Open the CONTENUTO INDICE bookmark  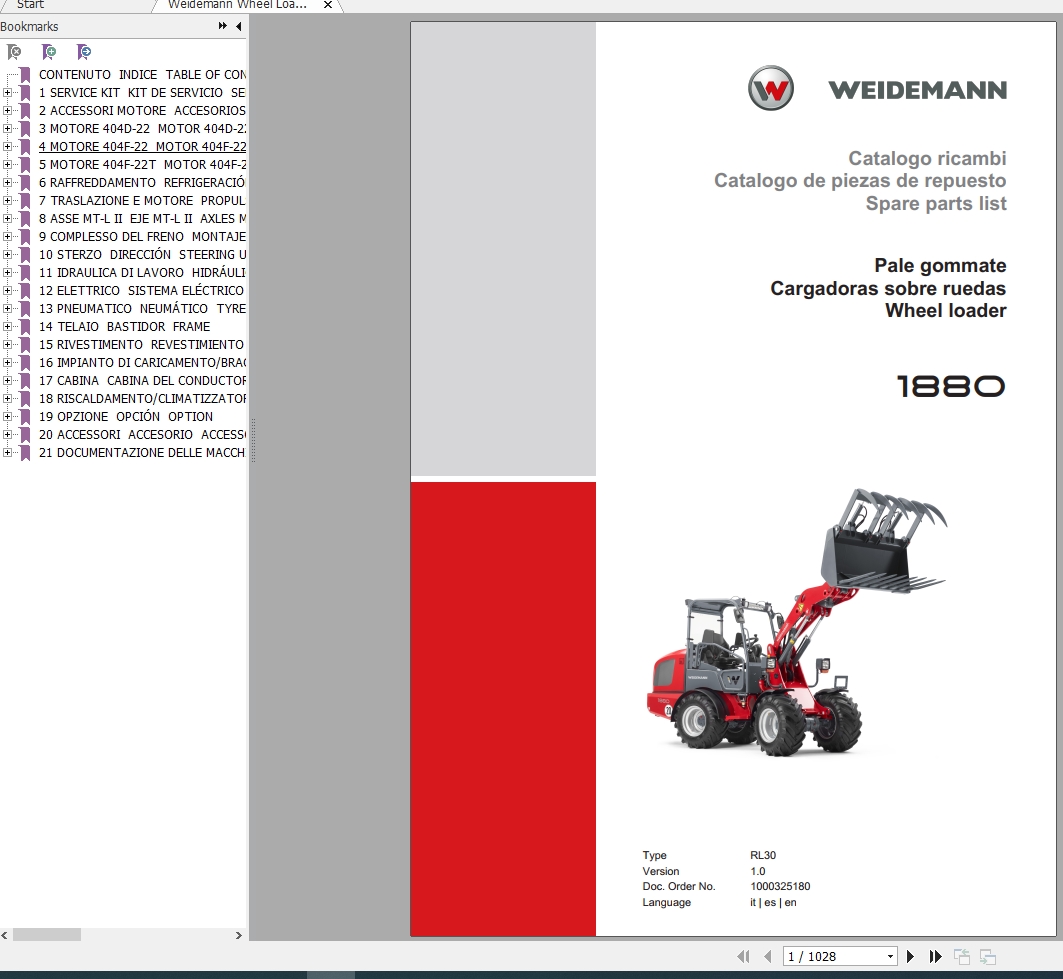point(142,75)
